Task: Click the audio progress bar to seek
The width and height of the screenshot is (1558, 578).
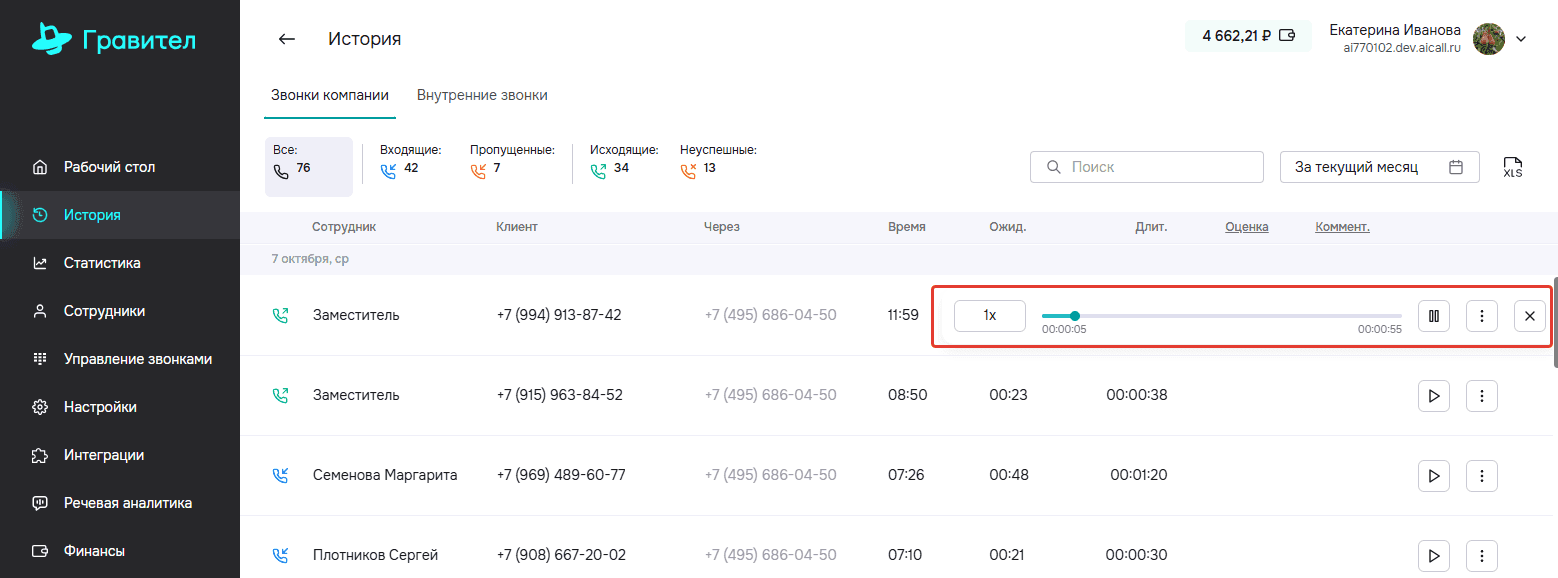Action: click(1222, 316)
